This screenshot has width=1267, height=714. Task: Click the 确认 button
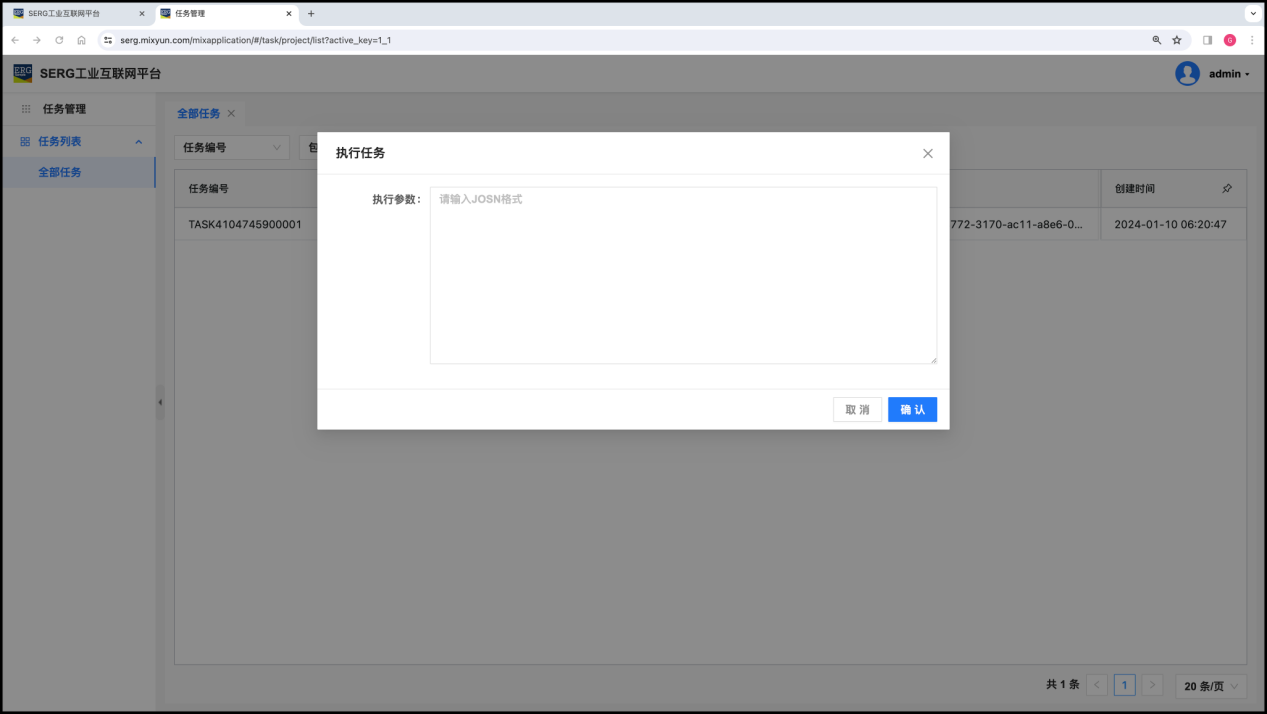(x=912, y=410)
